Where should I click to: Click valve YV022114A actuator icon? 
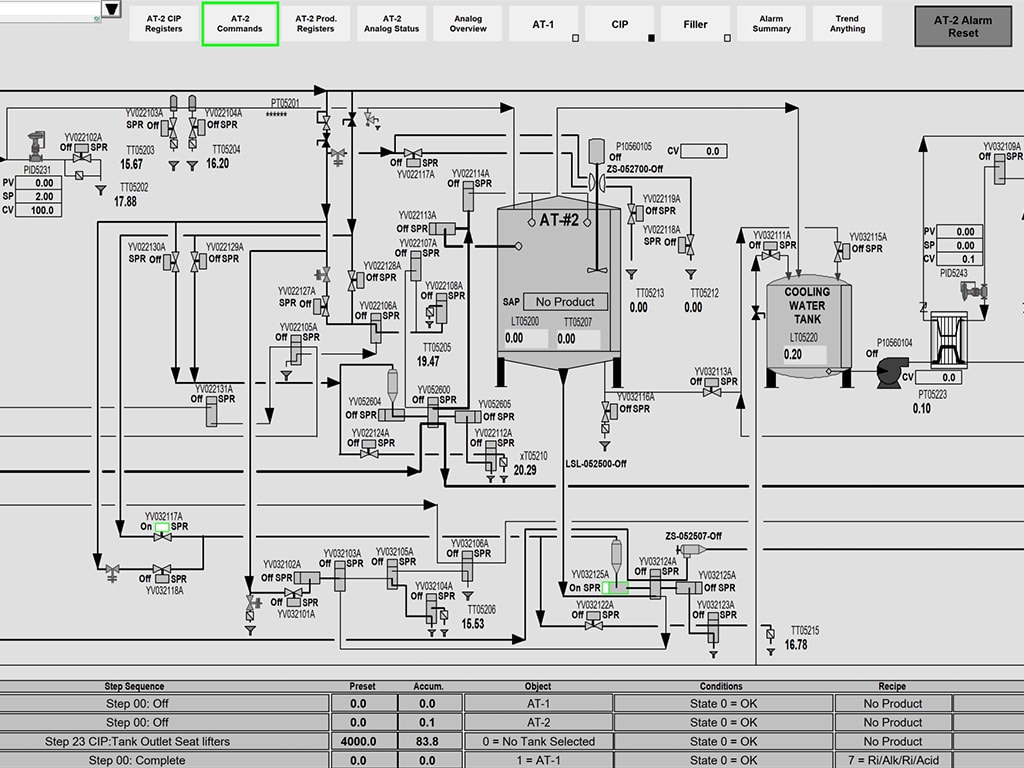point(468,196)
